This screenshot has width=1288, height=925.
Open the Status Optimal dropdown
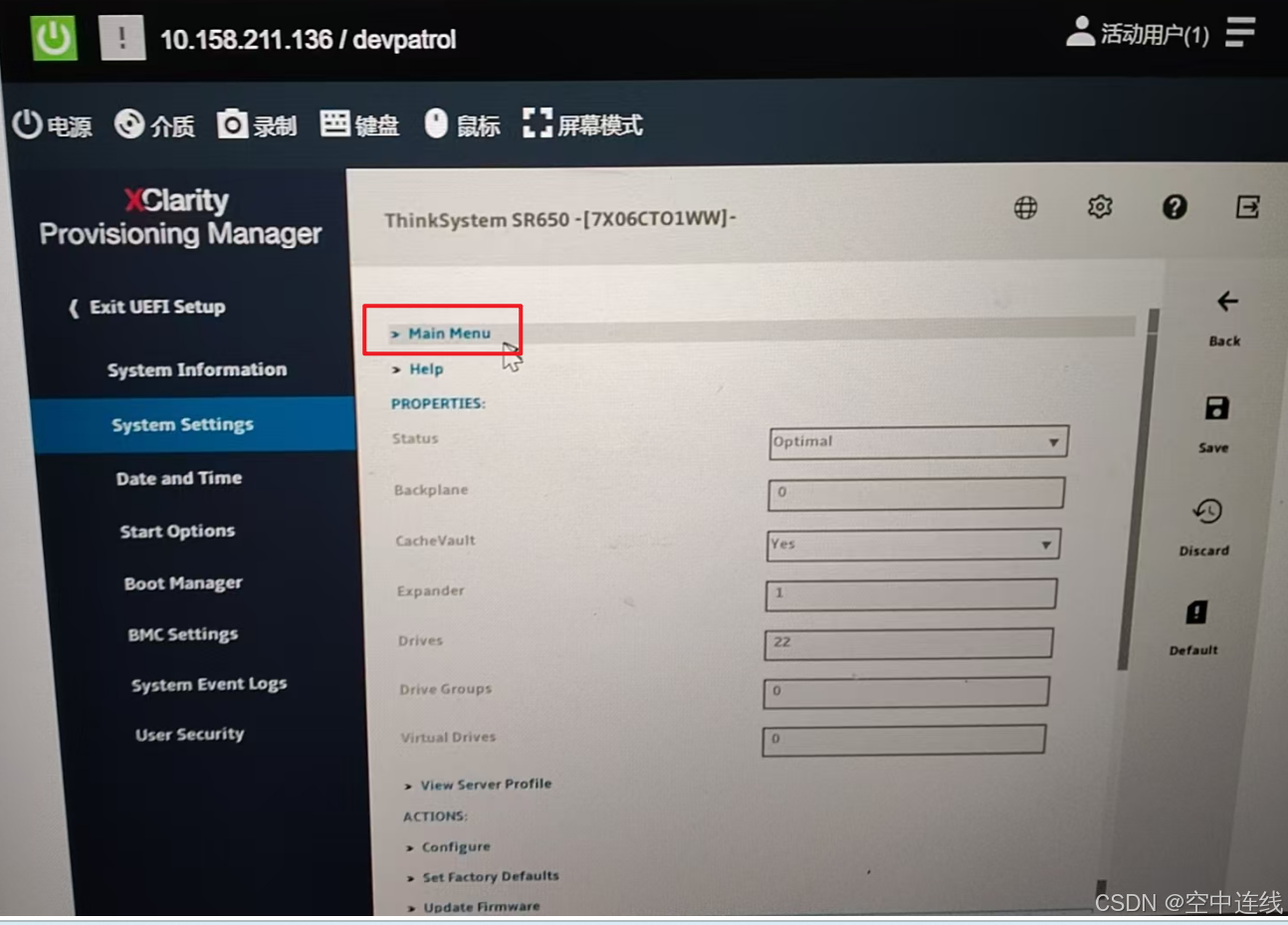[x=918, y=442]
